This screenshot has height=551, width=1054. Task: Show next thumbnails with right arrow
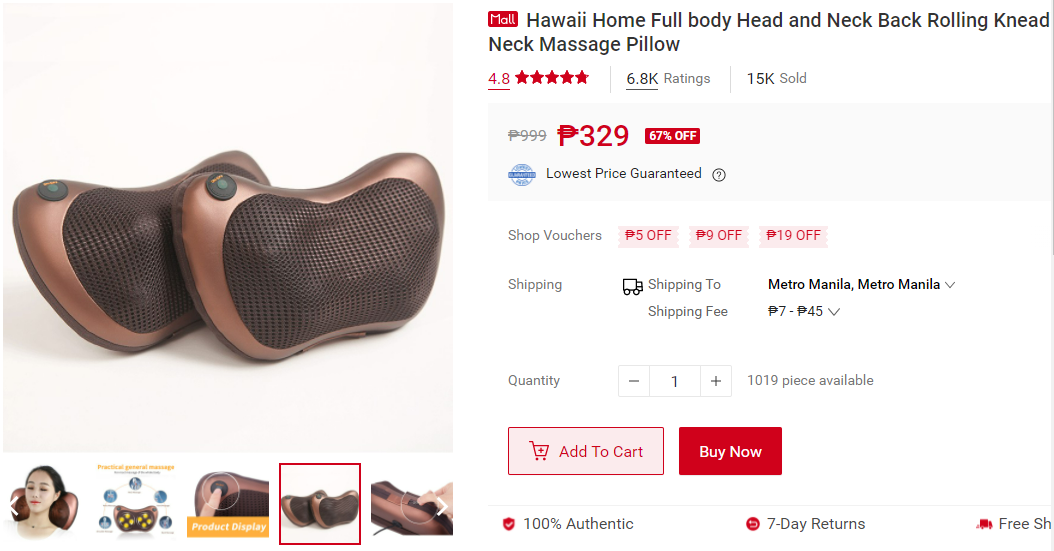point(442,507)
